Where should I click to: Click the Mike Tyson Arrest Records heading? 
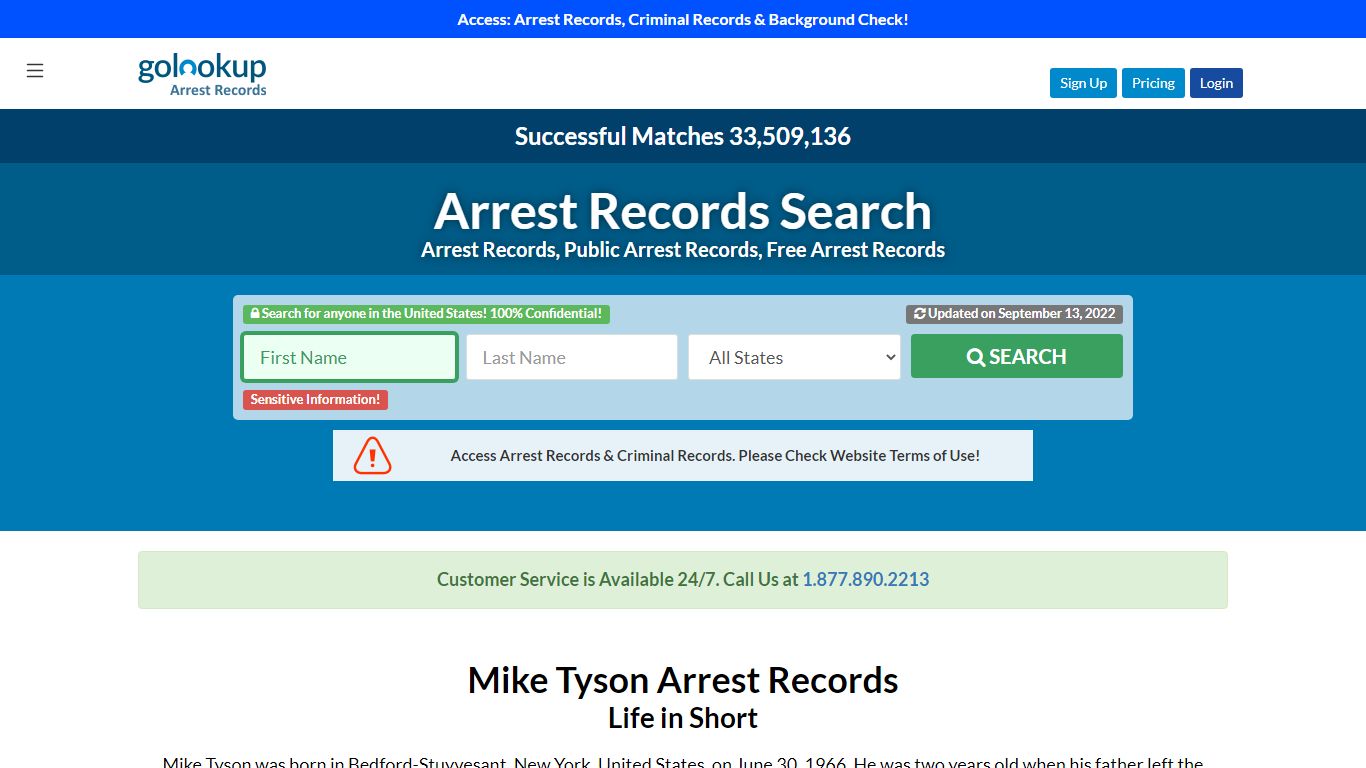[x=683, y=680]
